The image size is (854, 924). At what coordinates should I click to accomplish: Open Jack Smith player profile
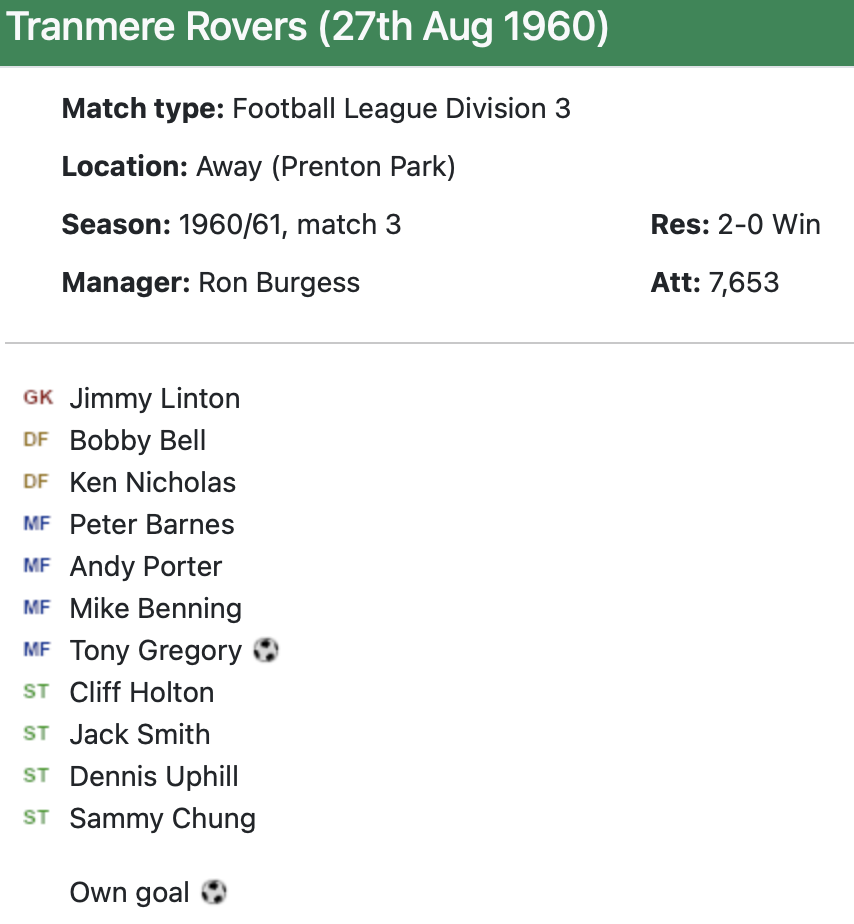click(x=140, y=735)
